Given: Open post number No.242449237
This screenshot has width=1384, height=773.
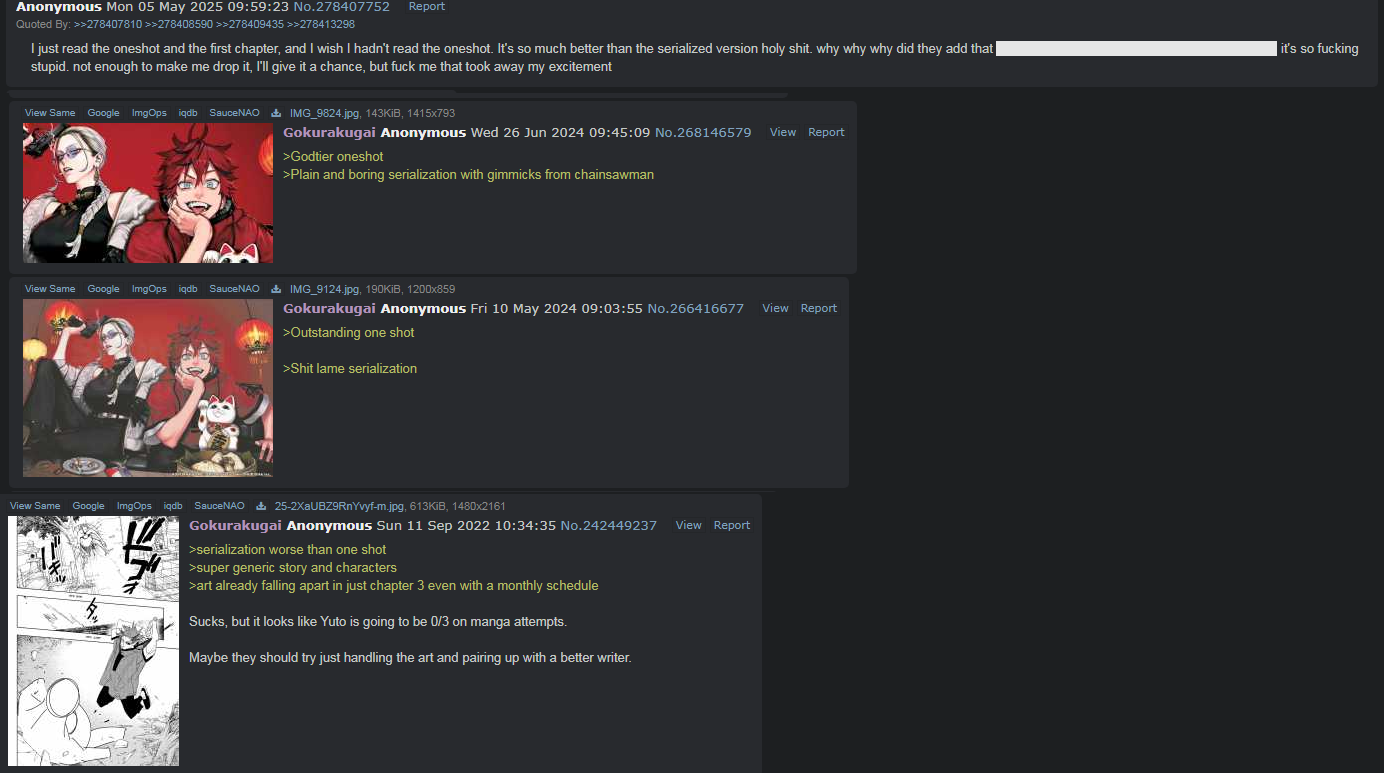Looking at the screenshot, I should (608, 525).
